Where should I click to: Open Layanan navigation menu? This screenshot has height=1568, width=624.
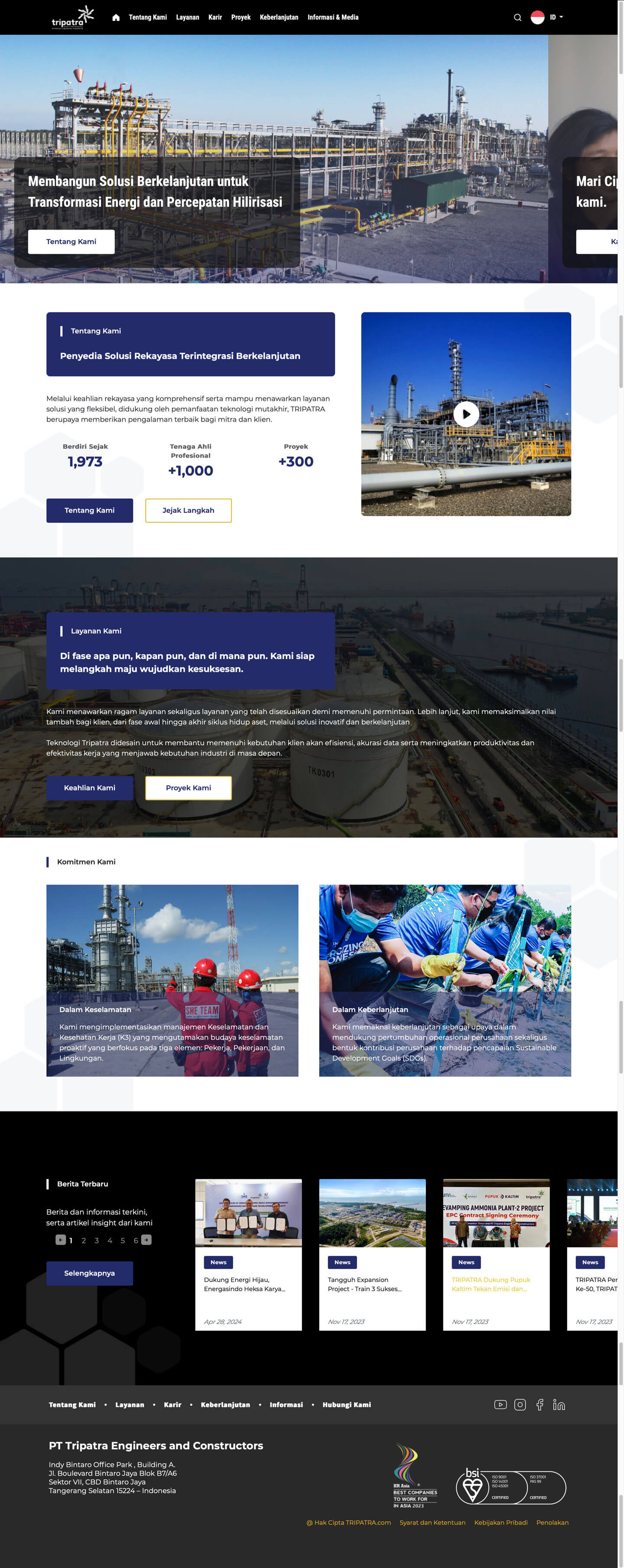pyautogui.click(x=188, y=18)
